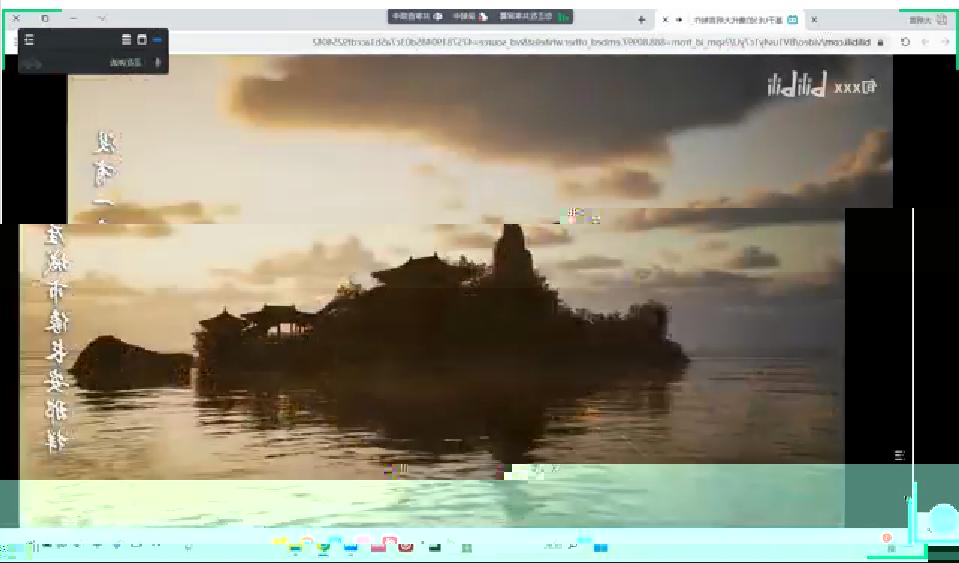Image resolution: width=959 pixels, height=563 pixels.
Task: Open taskbar search magnifier
Action: 574,546
